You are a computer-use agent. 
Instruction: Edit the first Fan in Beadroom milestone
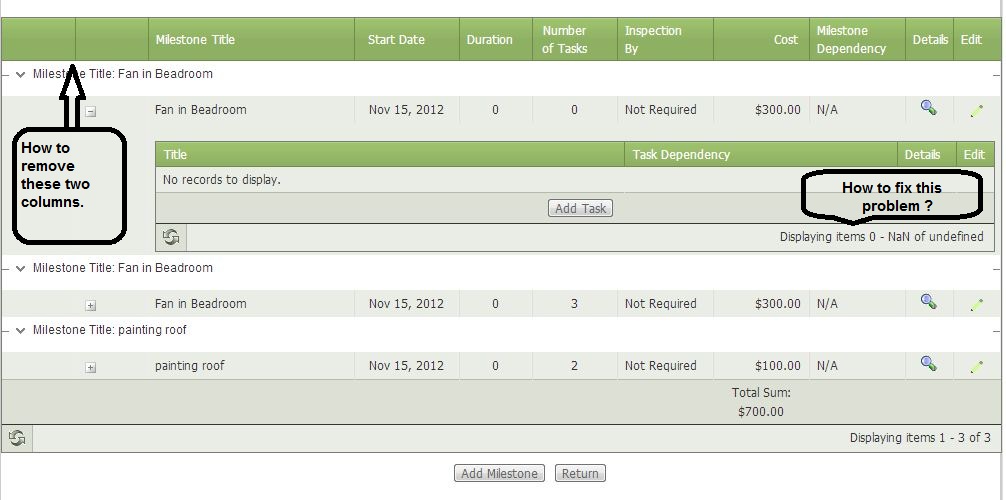(x=976, y=110)
